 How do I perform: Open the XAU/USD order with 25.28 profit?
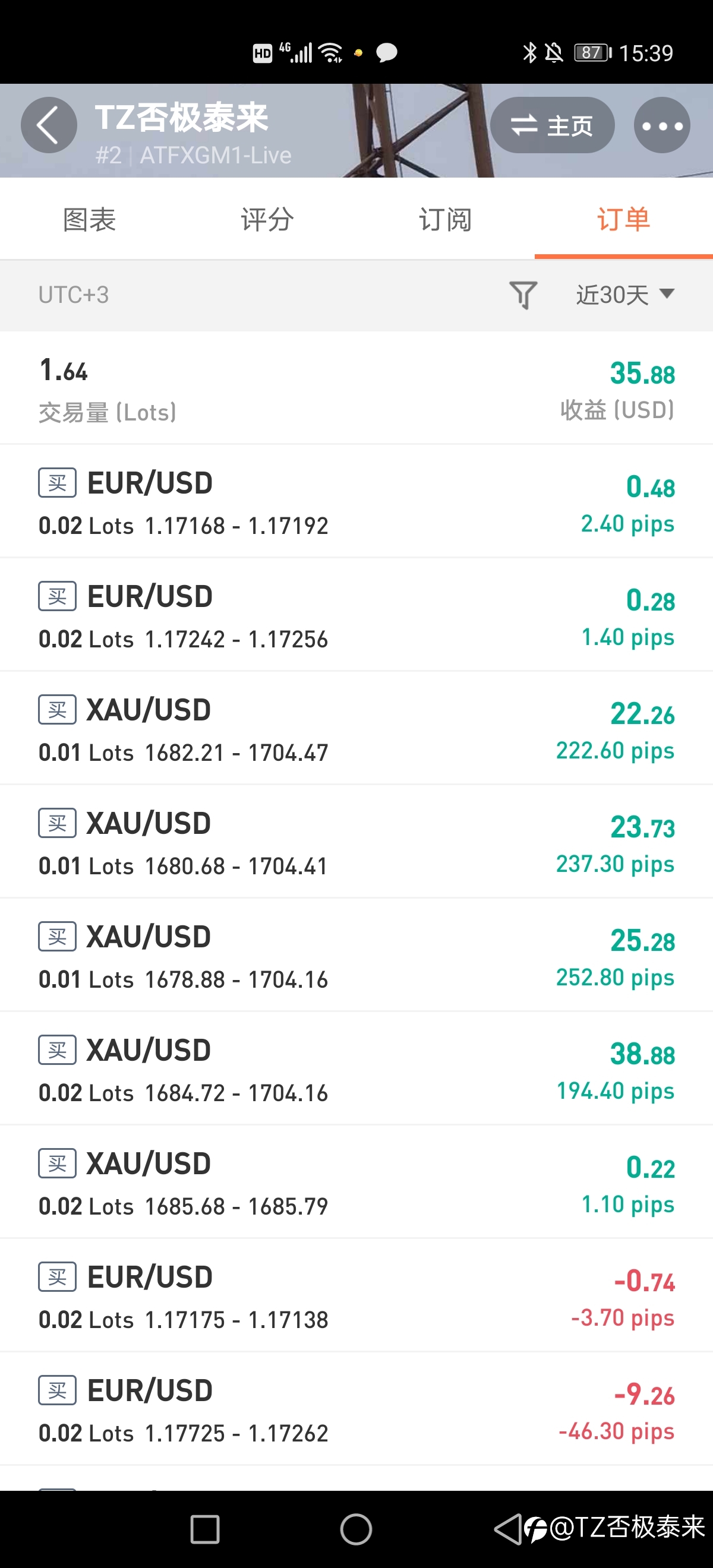pos(356,955)
